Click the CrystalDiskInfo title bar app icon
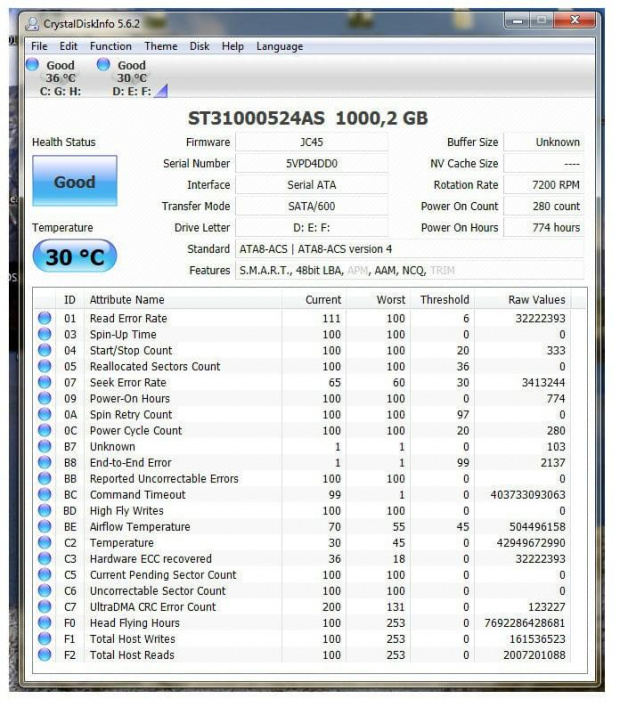This screenshot has height=707, width=620. click(x=32, y=23)
